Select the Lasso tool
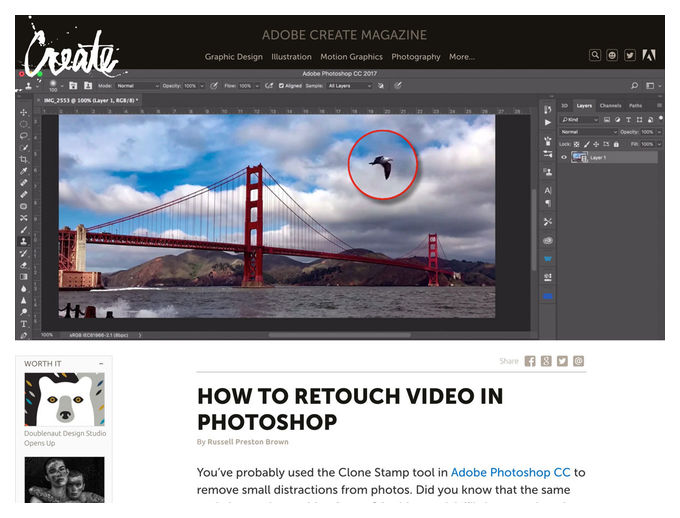This screenshot has height=518, width=680. [23, 136]
